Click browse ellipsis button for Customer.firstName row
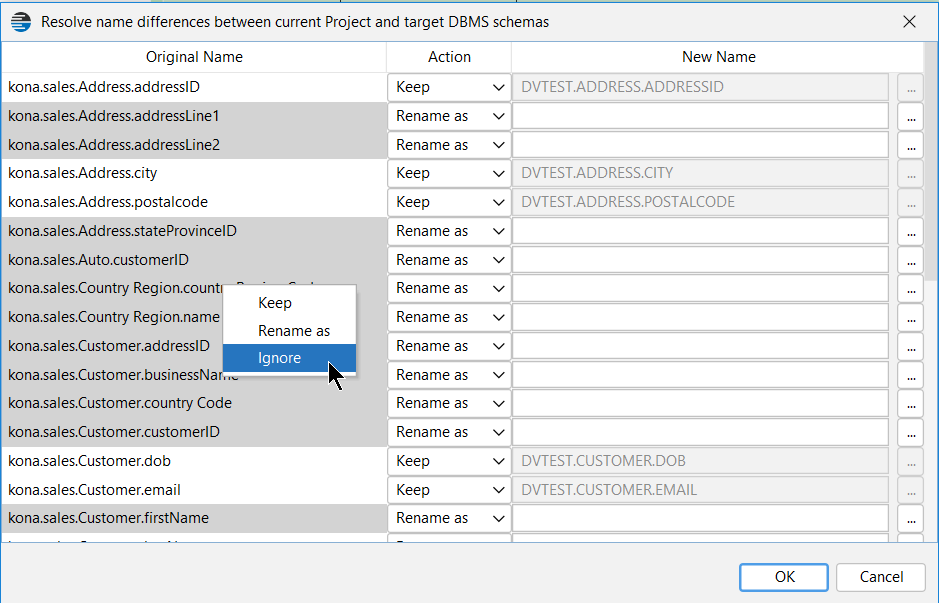The width and height of the screenshot is (939, 603). [x=911, y=519]
